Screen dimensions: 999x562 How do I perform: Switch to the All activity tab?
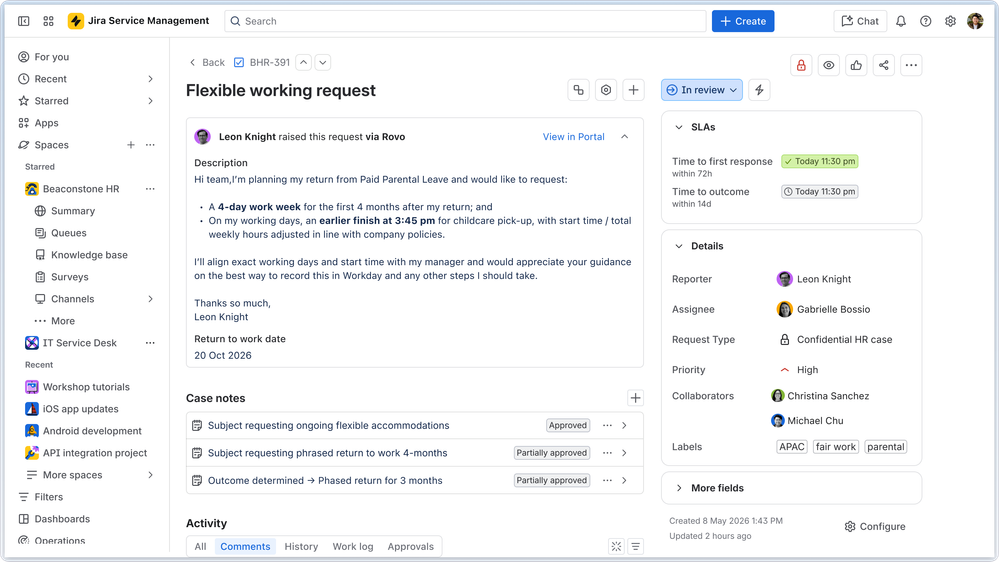201,546
